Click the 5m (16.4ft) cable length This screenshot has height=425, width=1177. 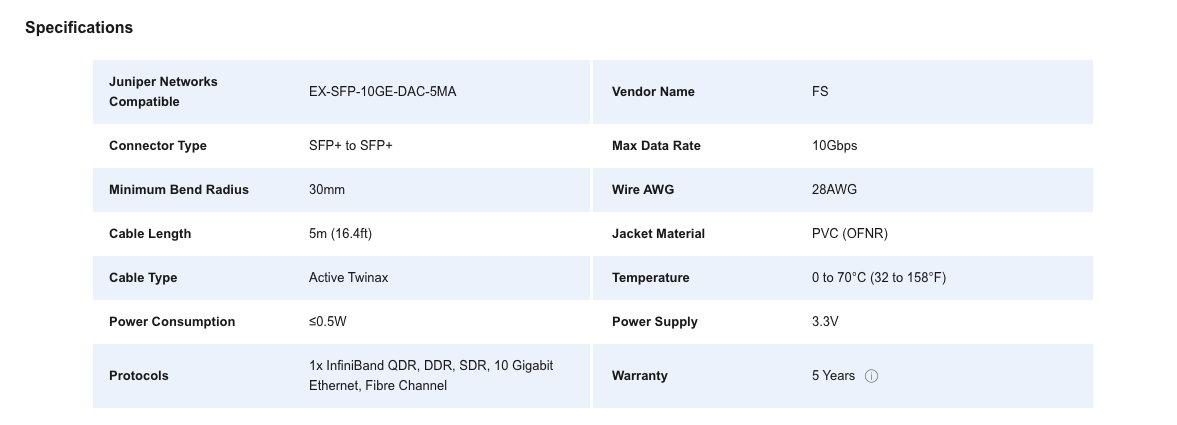pyautogui.click(x=340, y=234)
